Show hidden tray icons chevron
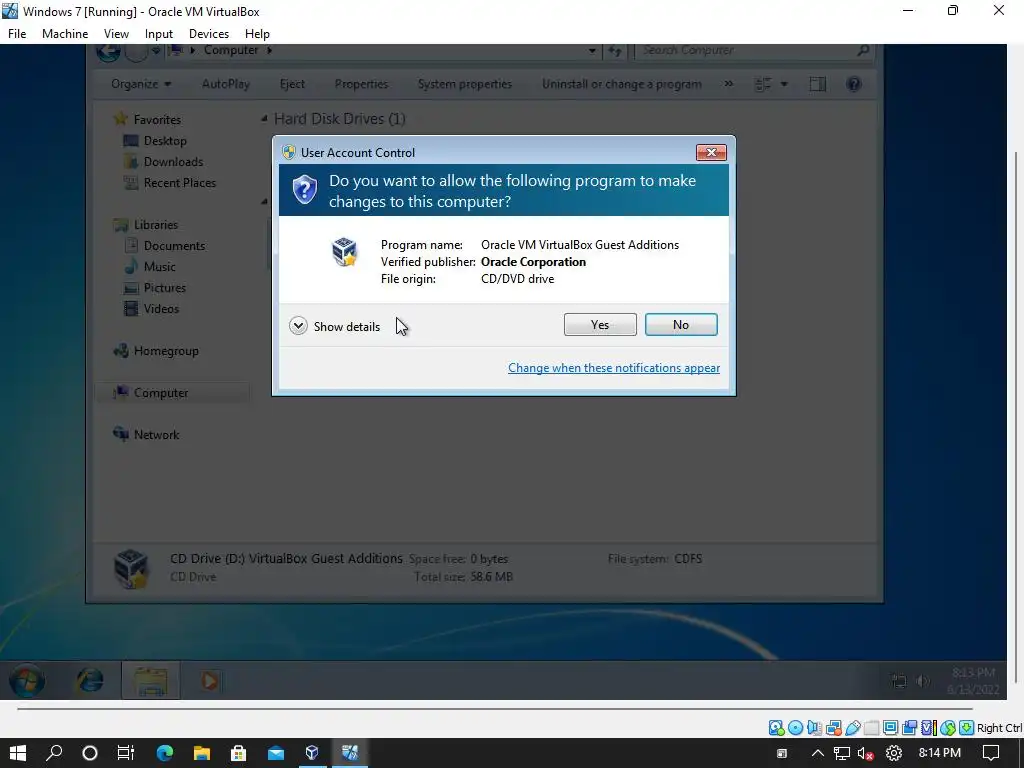 (x=817, y=754)
